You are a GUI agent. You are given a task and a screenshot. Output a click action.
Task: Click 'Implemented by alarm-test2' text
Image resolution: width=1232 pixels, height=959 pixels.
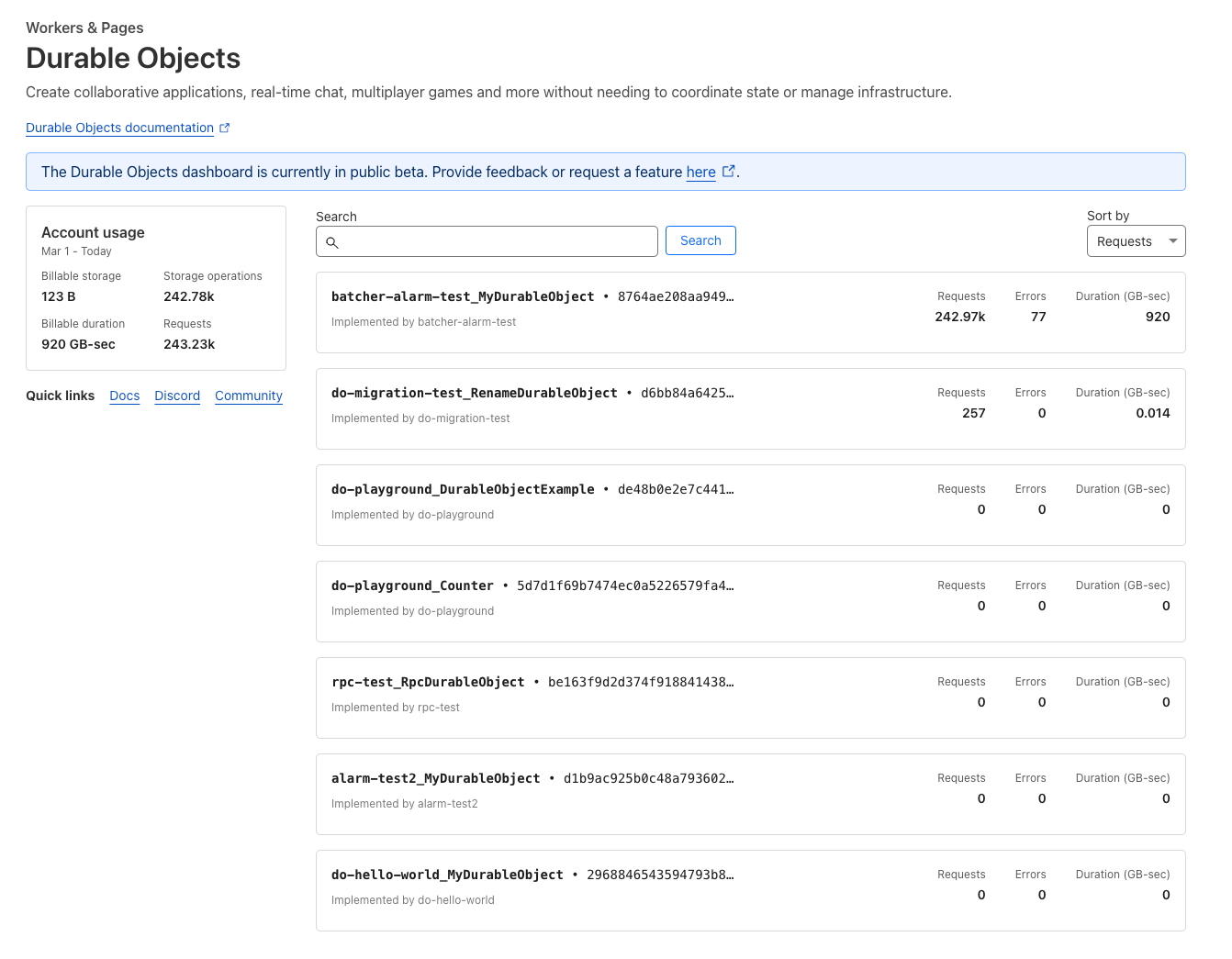tap(405, 804)
